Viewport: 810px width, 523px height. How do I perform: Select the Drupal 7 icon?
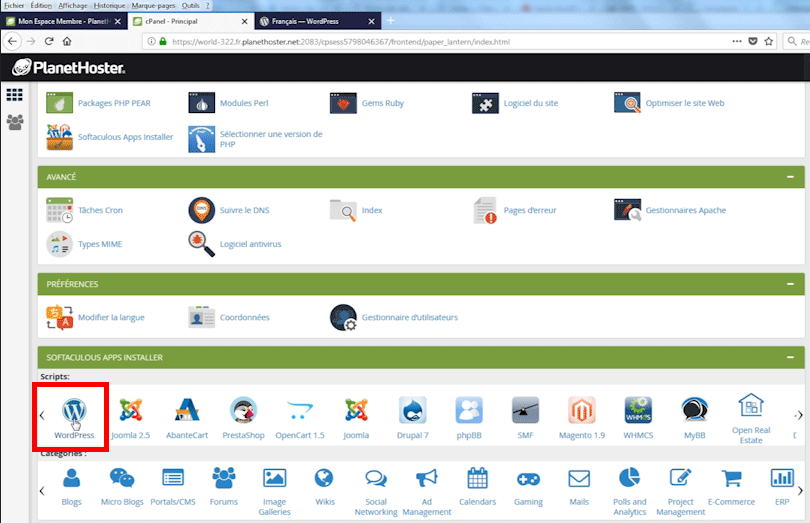[x=412, y=410]
